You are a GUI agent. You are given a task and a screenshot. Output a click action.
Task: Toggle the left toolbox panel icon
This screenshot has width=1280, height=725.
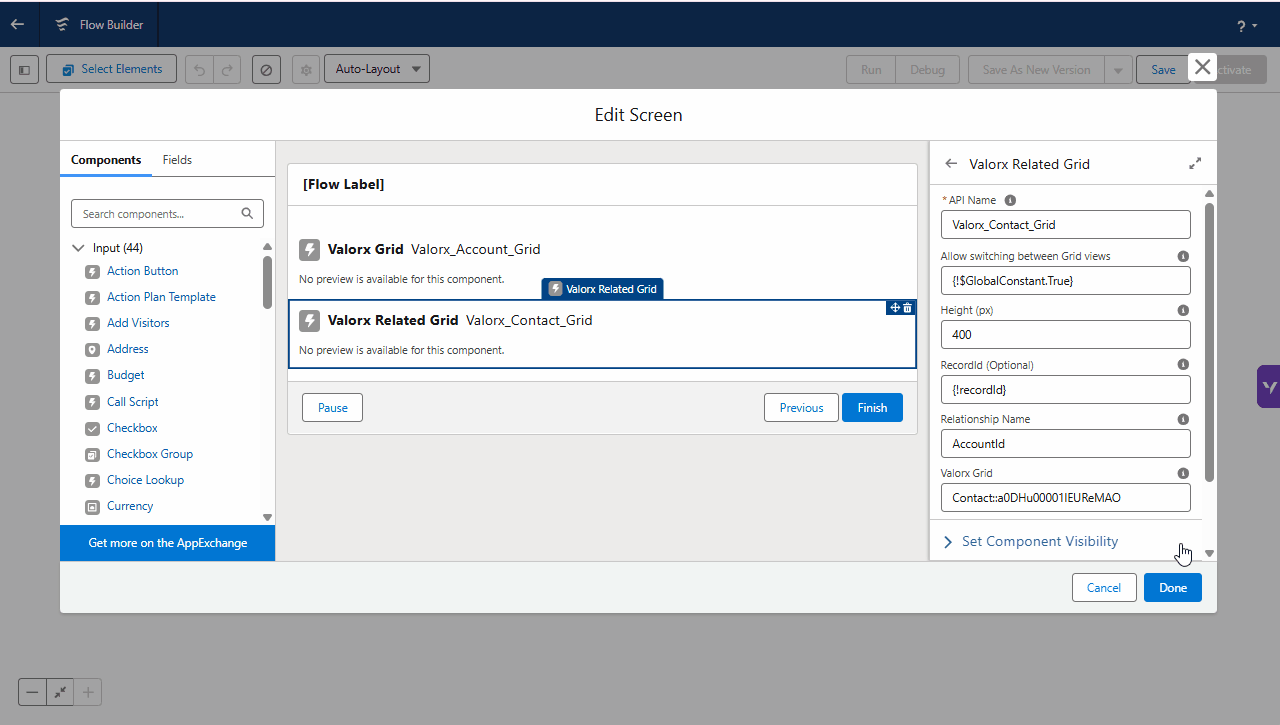(25, 70)
